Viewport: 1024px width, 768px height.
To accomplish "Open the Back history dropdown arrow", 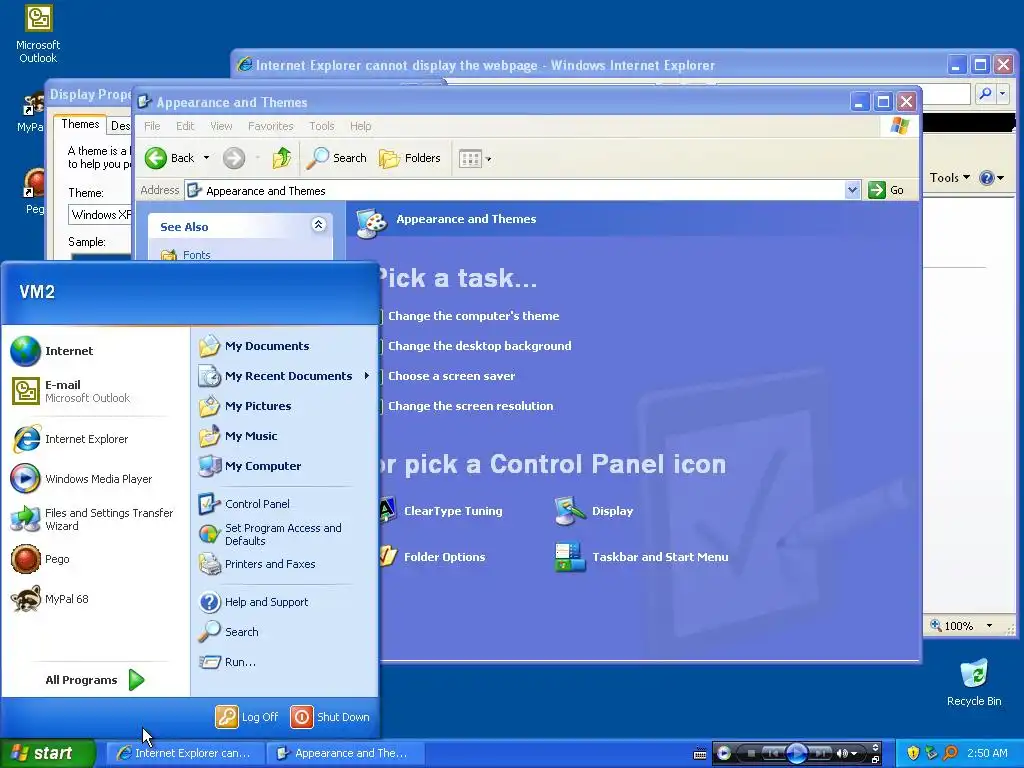I will 206,157.
